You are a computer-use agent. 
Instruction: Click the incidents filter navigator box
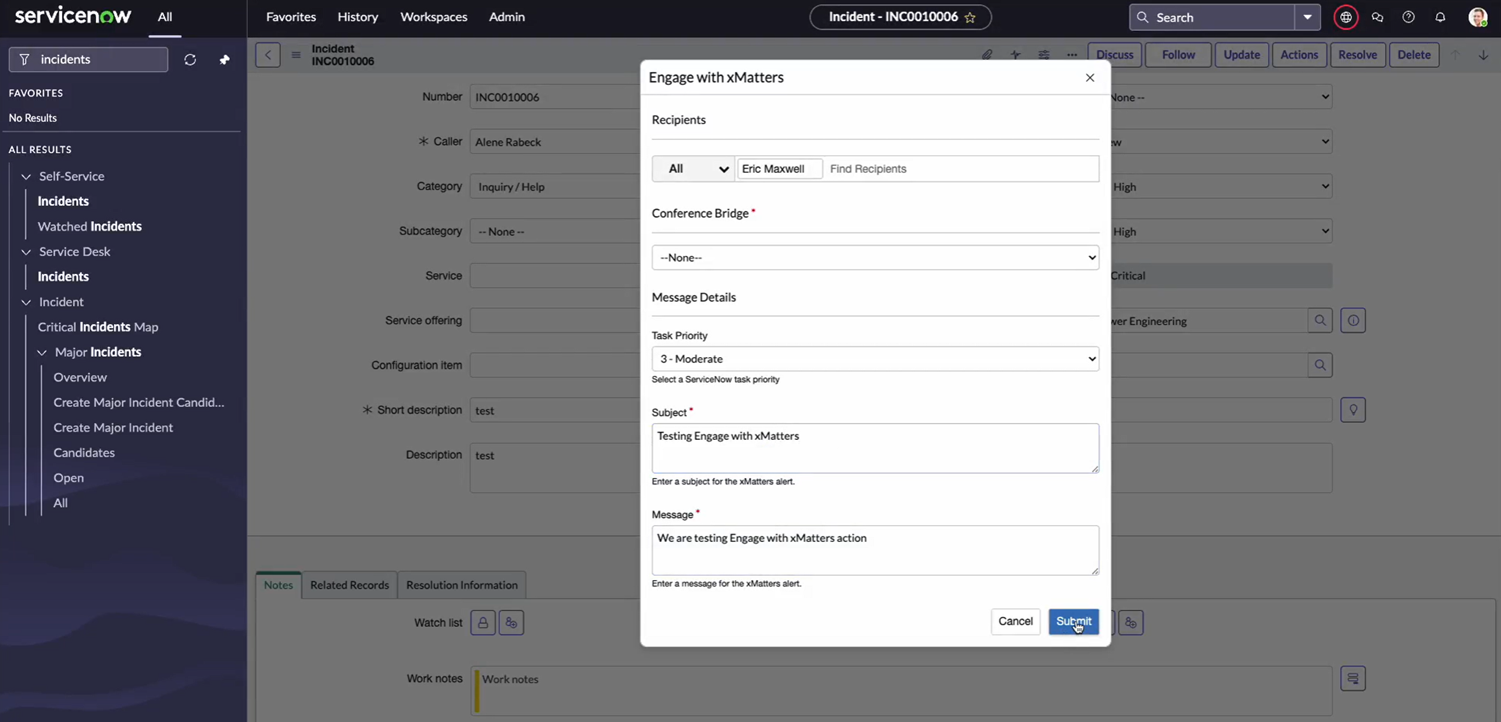click(x=88, y=59)
